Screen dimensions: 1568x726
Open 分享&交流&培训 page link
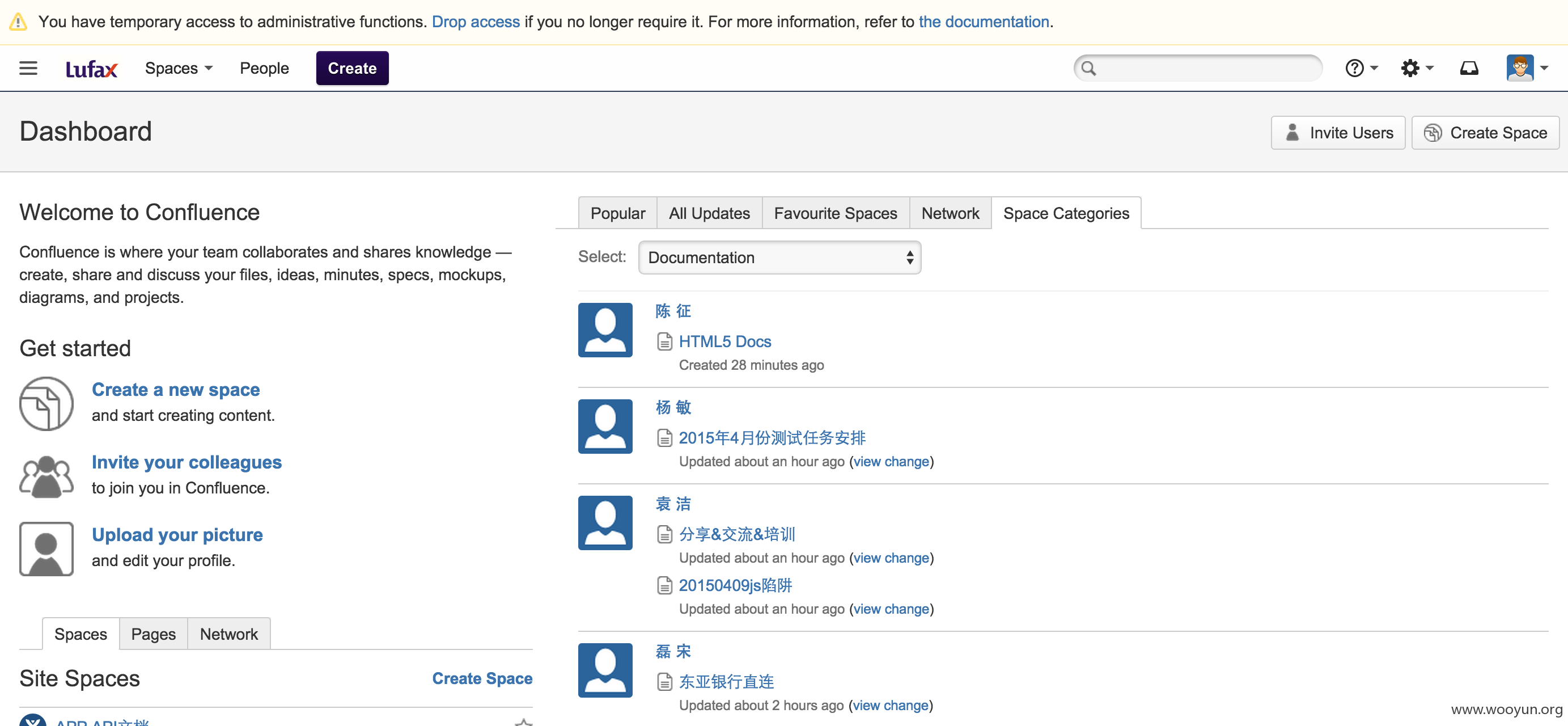(737, 535)
